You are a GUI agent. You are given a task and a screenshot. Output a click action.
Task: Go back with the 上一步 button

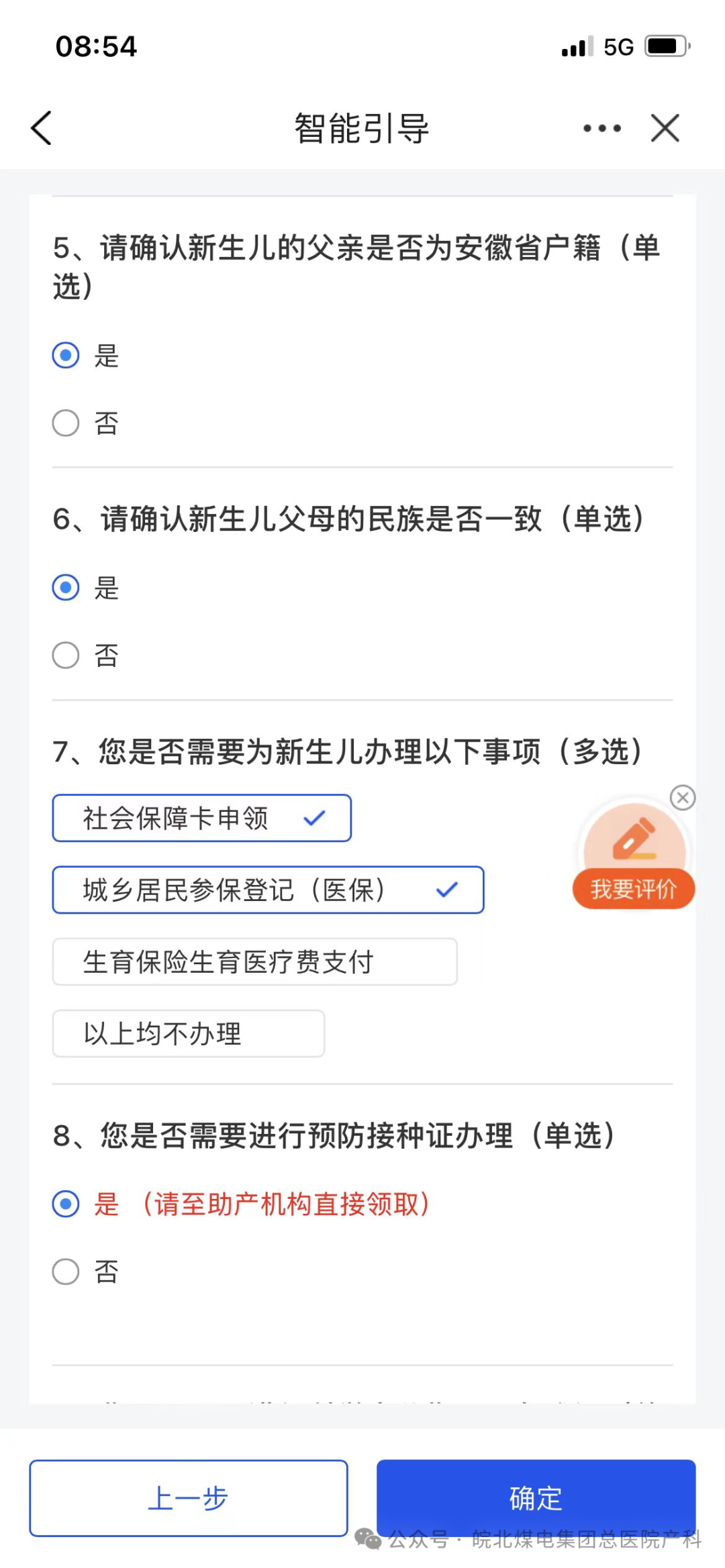tap(189, 1498)
